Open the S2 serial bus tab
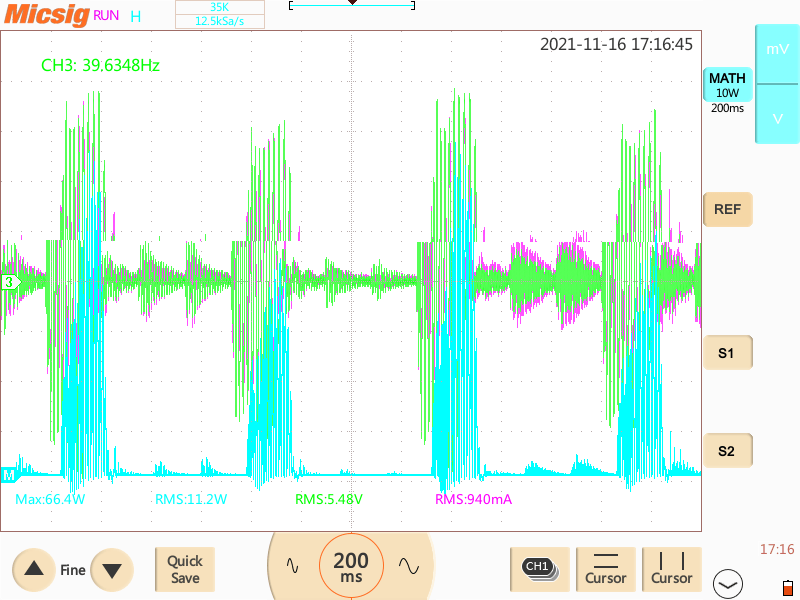Viewport: 800px width, 600px height. tap(728, 451)
